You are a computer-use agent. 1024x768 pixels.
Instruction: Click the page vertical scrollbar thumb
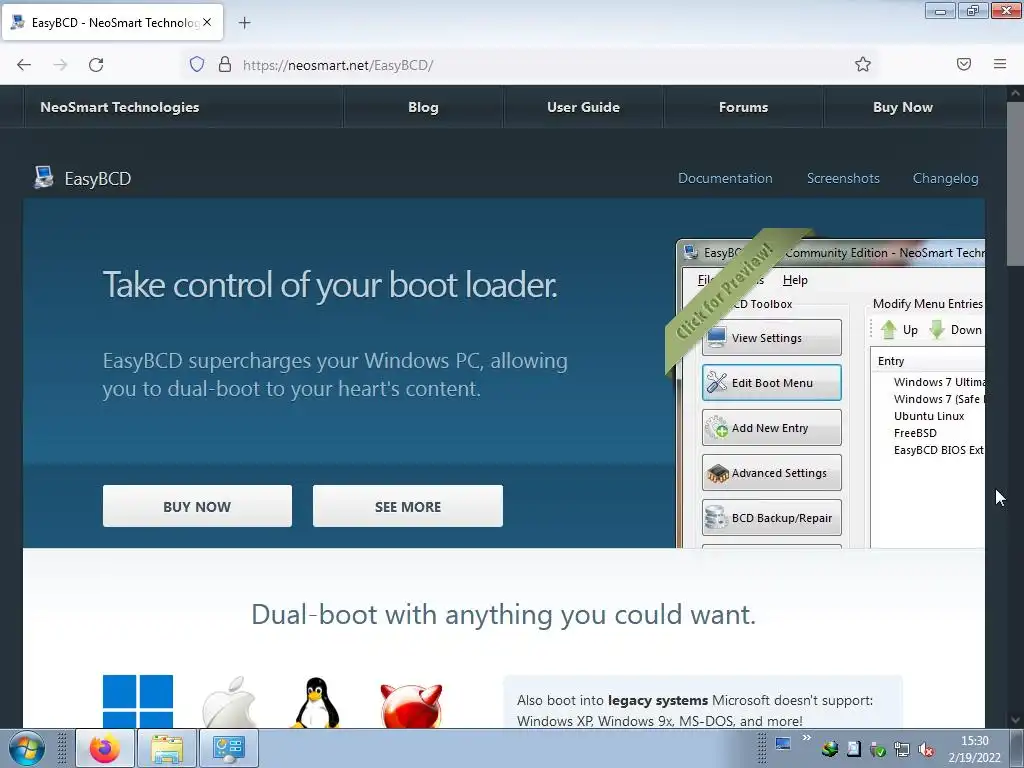(x=1014, y=184)
